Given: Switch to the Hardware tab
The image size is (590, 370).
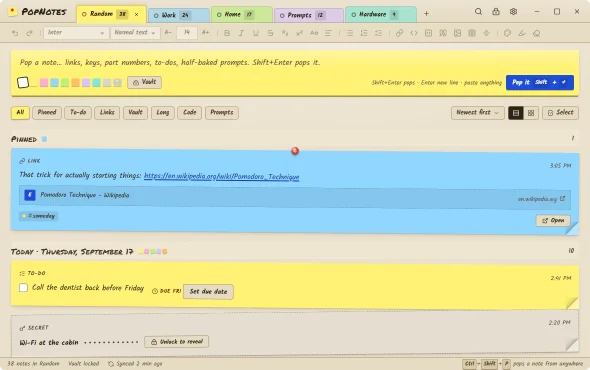Looking at the screenshot, I should 380,14.
